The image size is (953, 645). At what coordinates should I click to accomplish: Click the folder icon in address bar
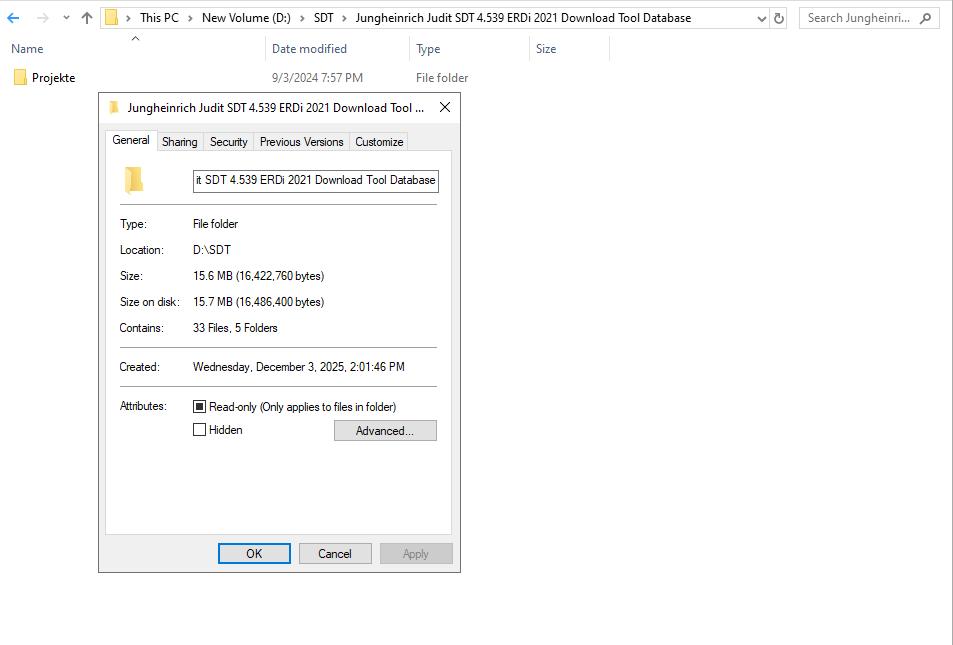pos(111,18)
